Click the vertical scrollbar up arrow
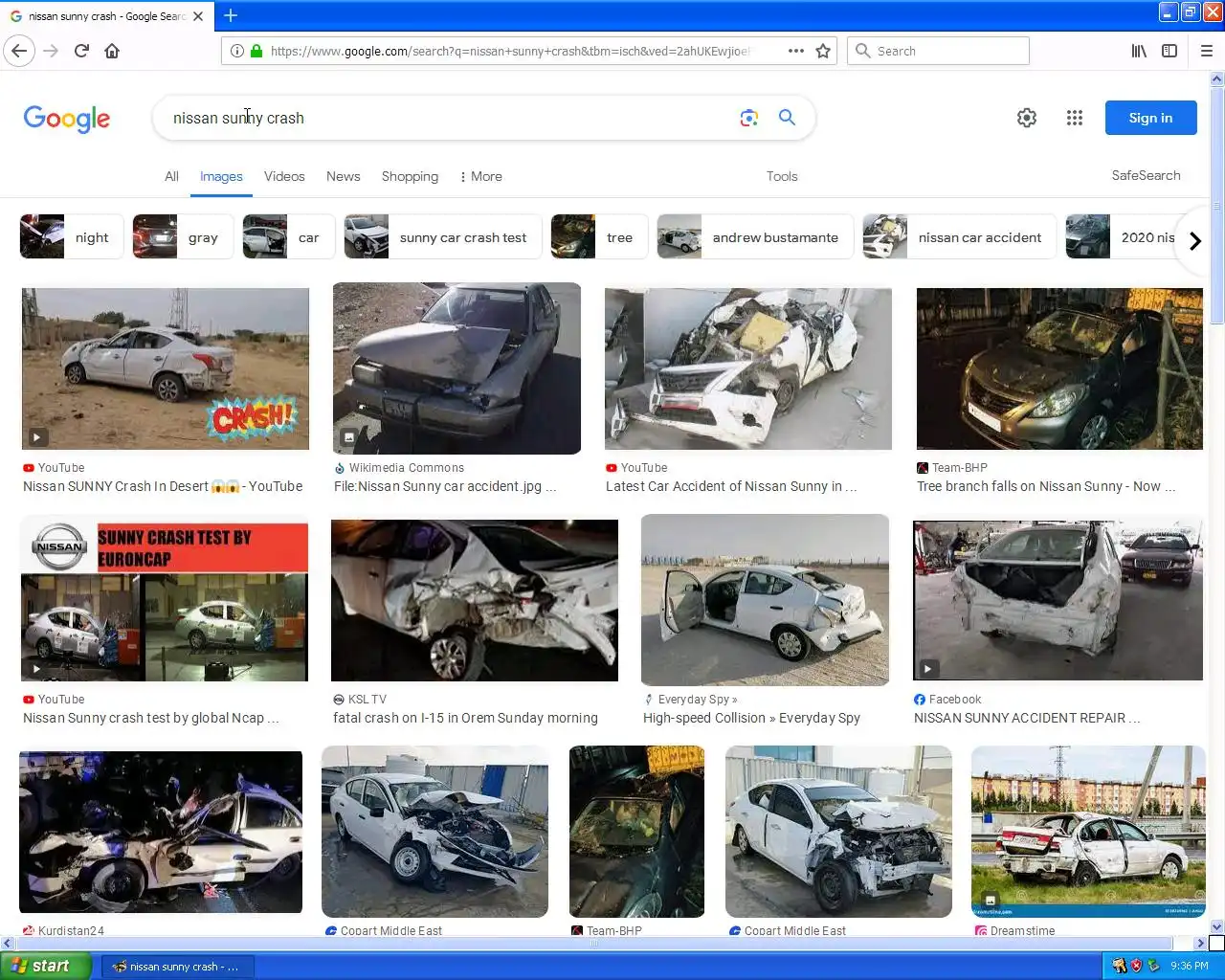 point(1216,79)
